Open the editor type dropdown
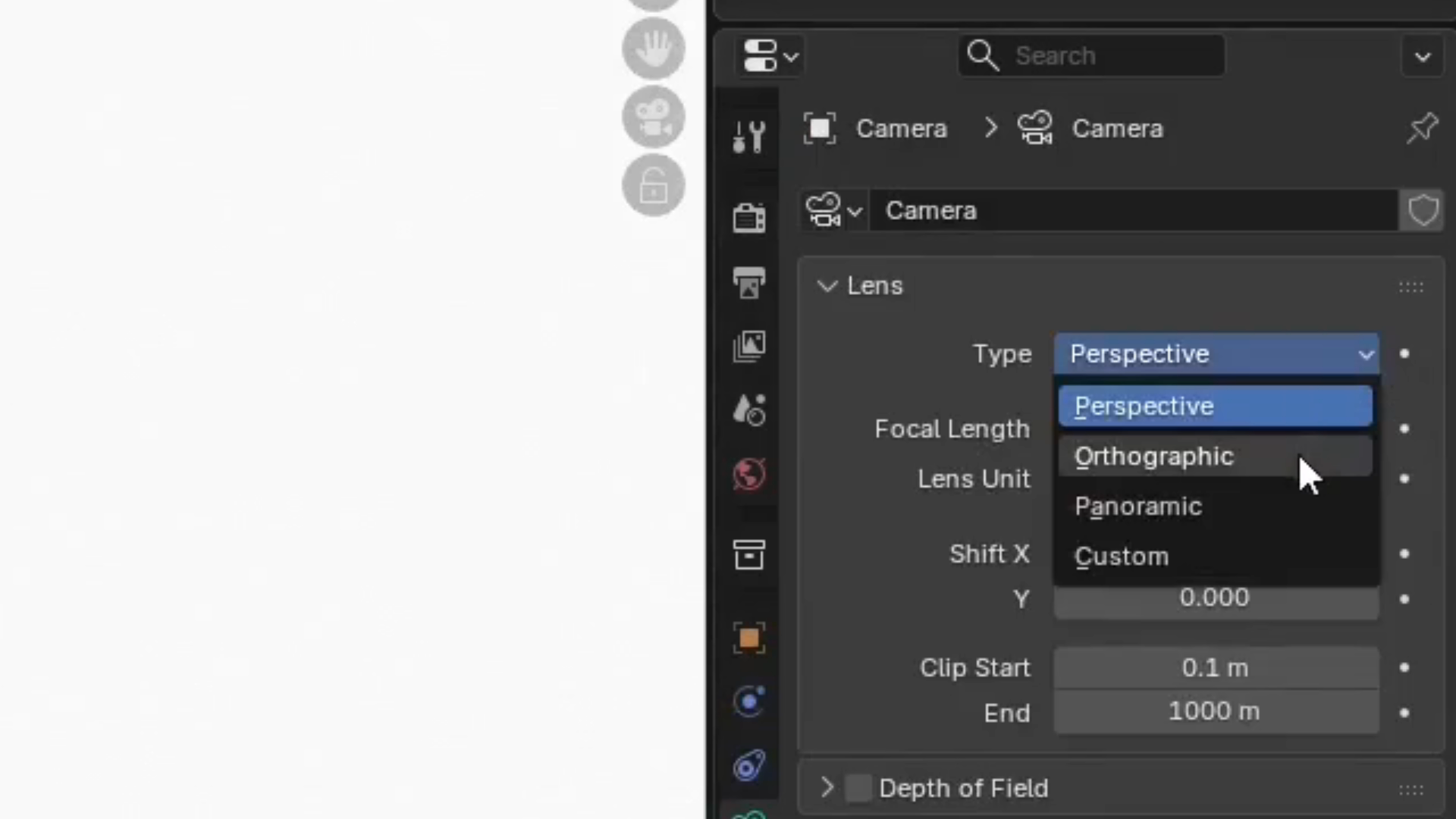The image size is (1456, 819). click(x=770, y=56)
